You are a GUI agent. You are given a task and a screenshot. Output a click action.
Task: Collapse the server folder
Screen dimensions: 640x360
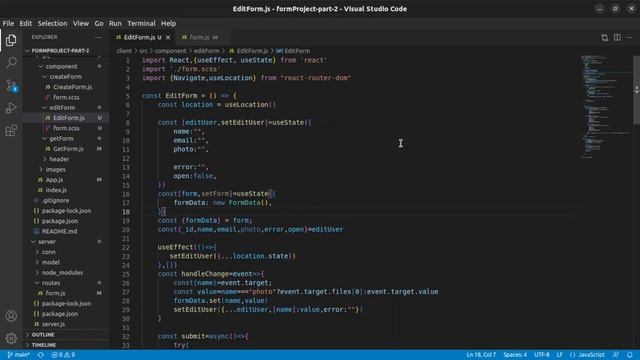coord(47,242)
